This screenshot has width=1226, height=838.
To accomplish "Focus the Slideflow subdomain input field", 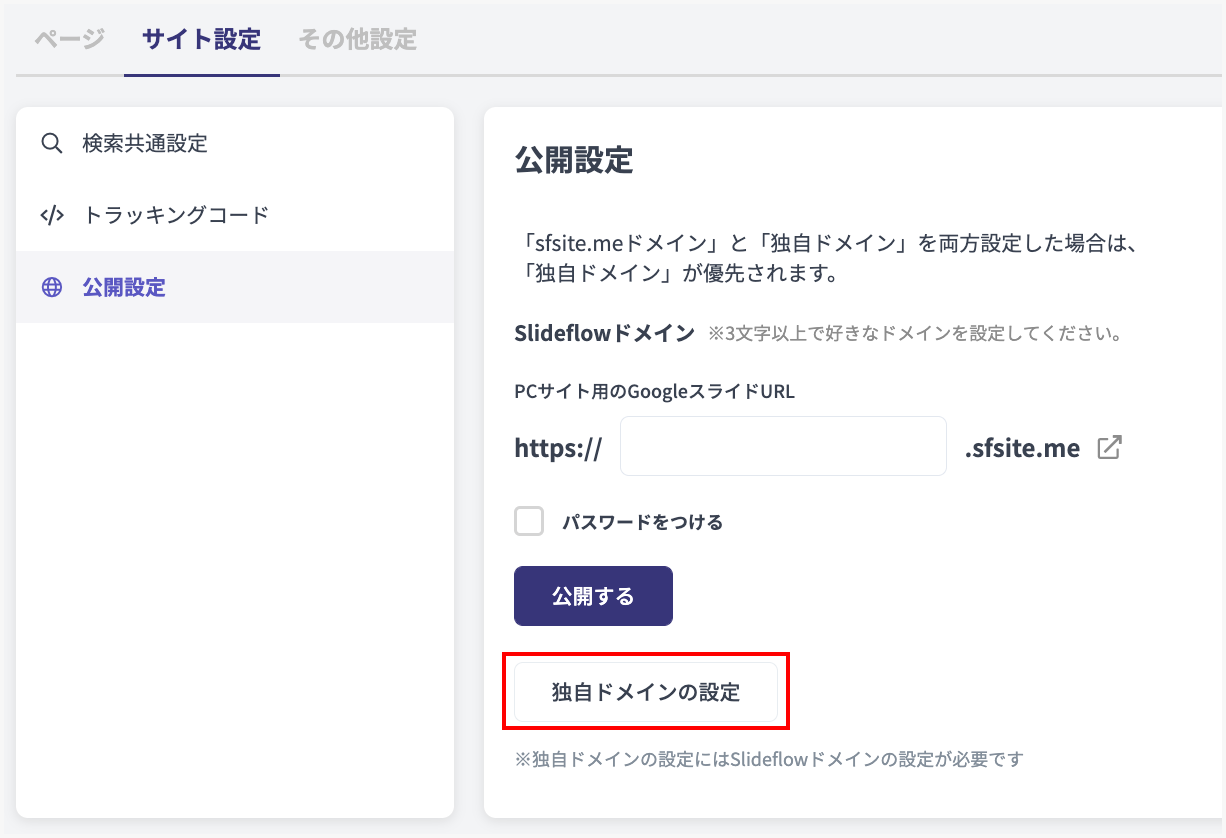I will click(x=783, y=446).
